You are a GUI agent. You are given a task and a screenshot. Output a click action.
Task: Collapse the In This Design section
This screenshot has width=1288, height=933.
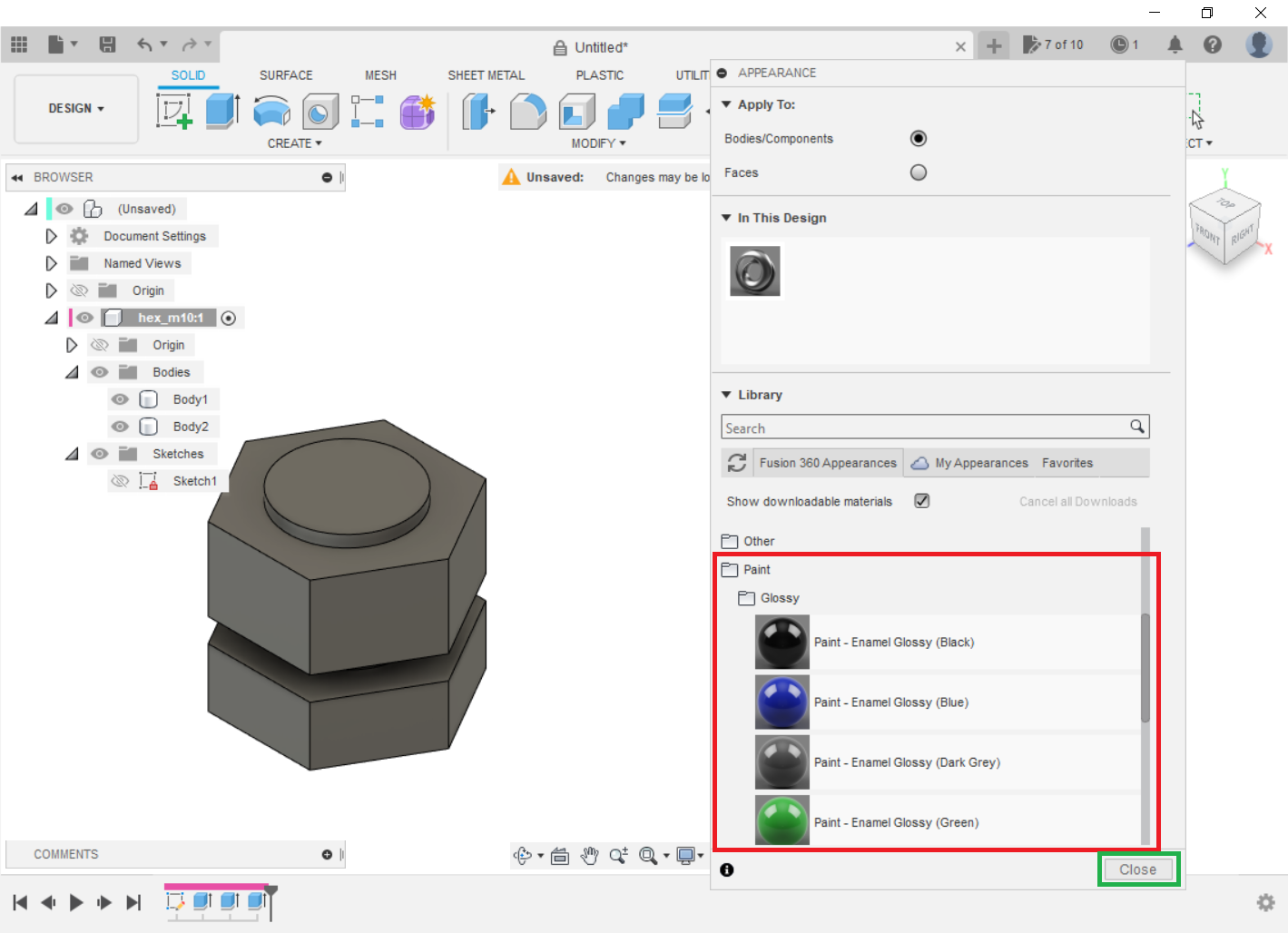[x=726, y=218]
